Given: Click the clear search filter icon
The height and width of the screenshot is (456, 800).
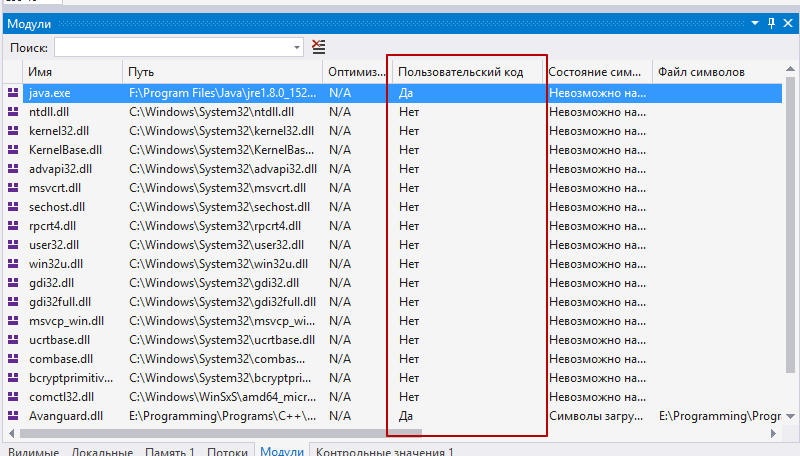Looking at the screenshot, I should point(318,47).
